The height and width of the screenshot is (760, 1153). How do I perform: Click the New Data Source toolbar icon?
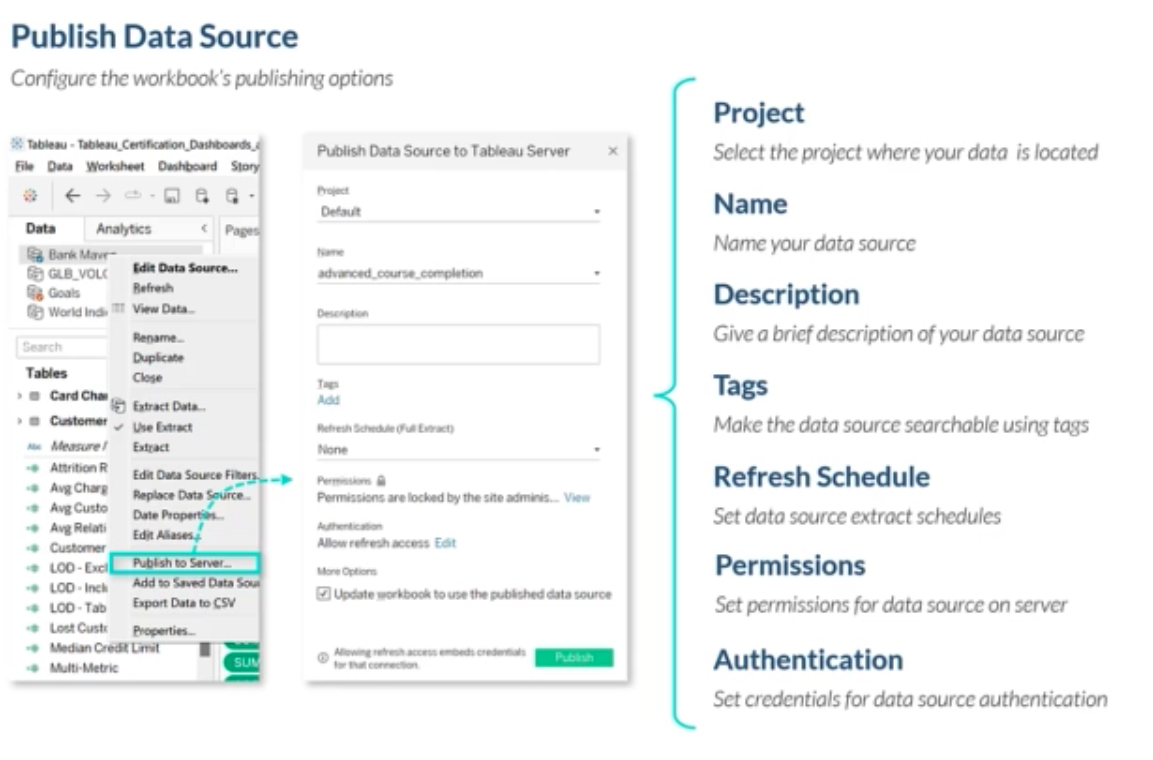pyautogui.click(x=201, y=196)
